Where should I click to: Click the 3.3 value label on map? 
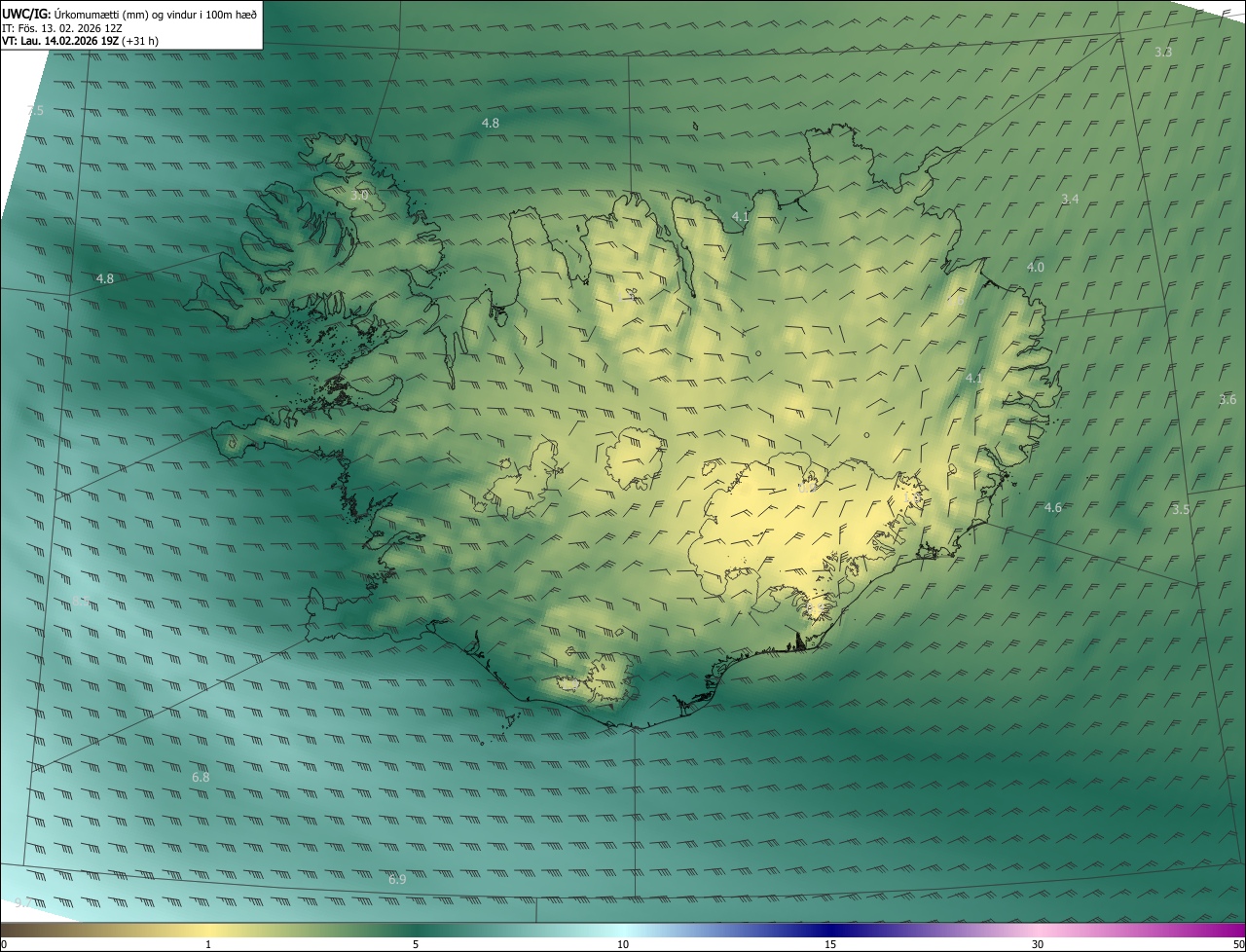coord(1163,52)
